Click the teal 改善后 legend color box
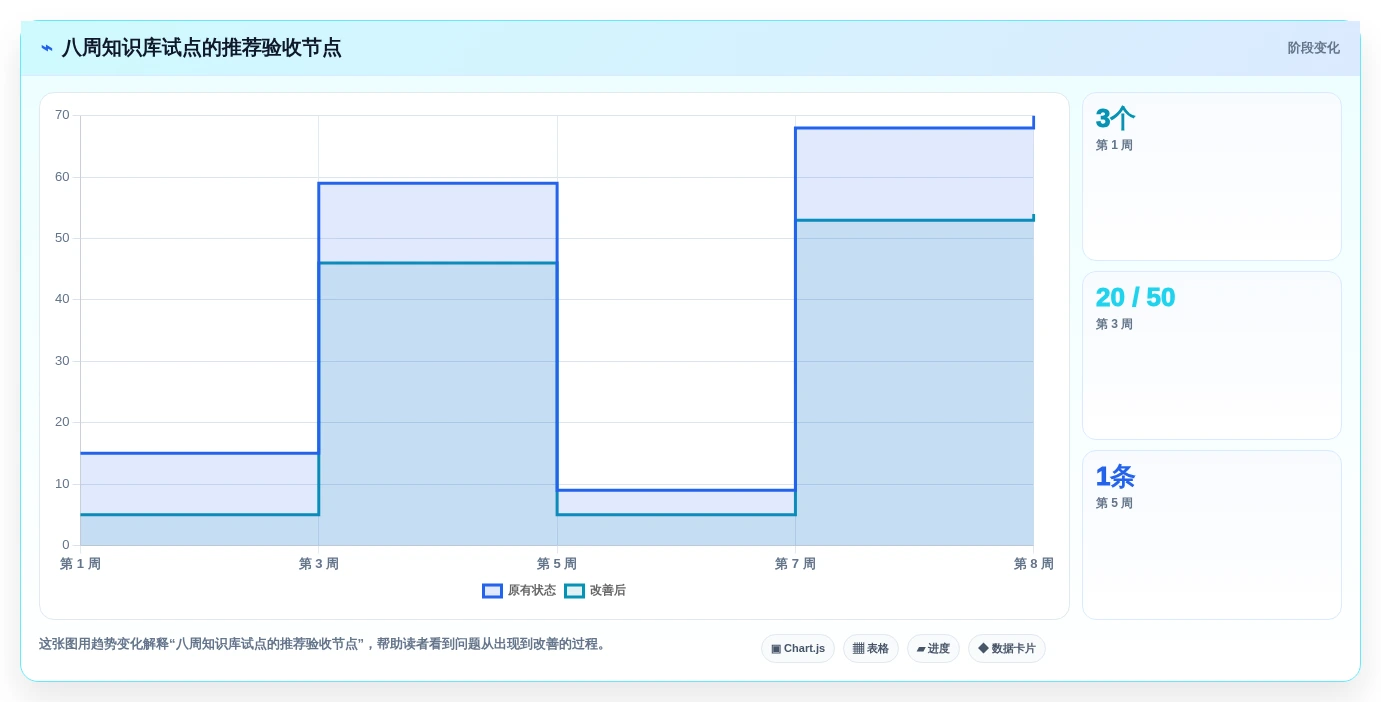Image resolution: width=1381 pixels, height=702 pixels. (x=574, y=591)
